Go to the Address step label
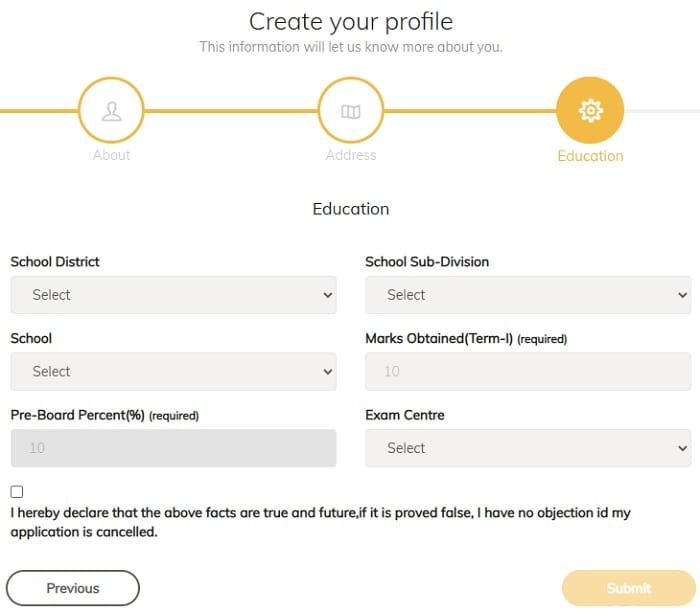 [x=351, y=155]
